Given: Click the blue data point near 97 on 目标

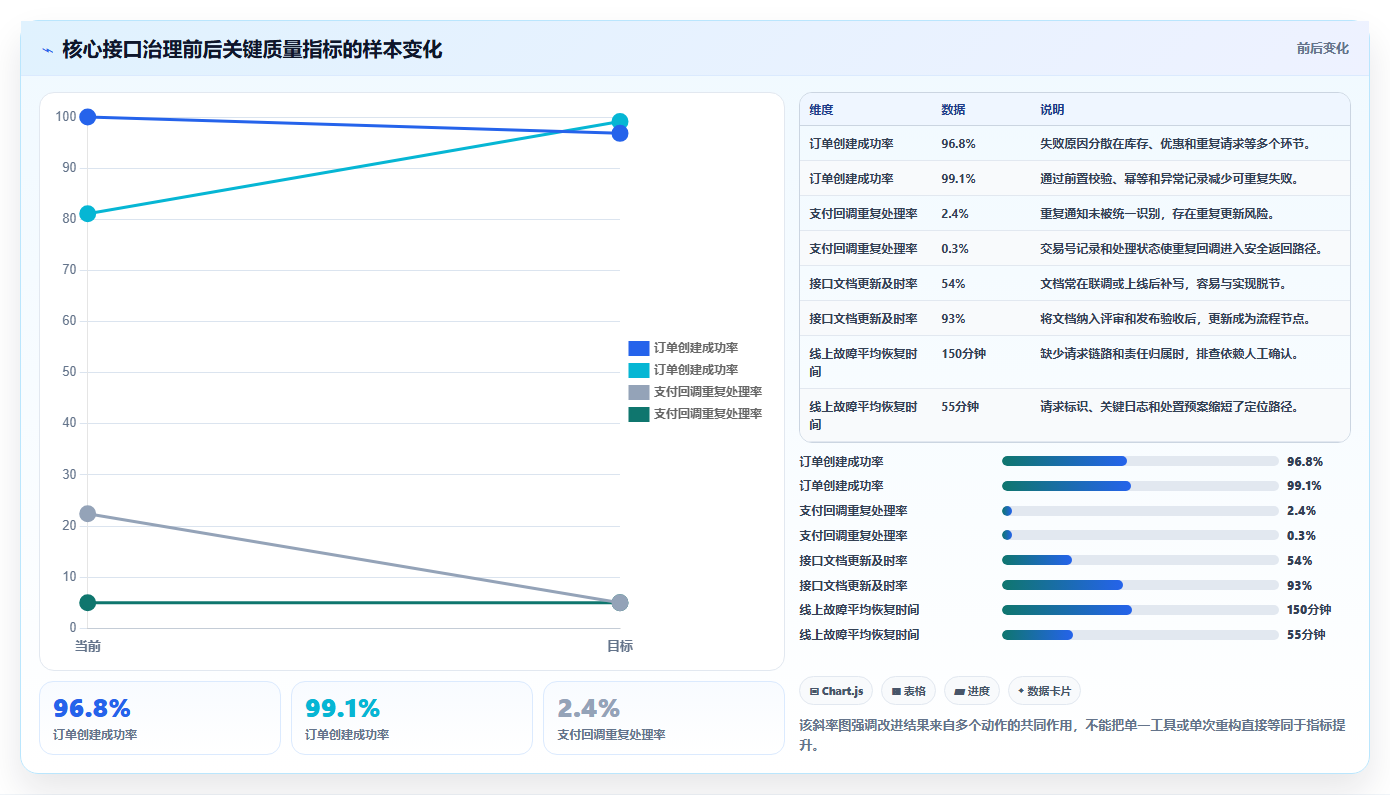Looking at the screenshot, I should click(620, 133).
